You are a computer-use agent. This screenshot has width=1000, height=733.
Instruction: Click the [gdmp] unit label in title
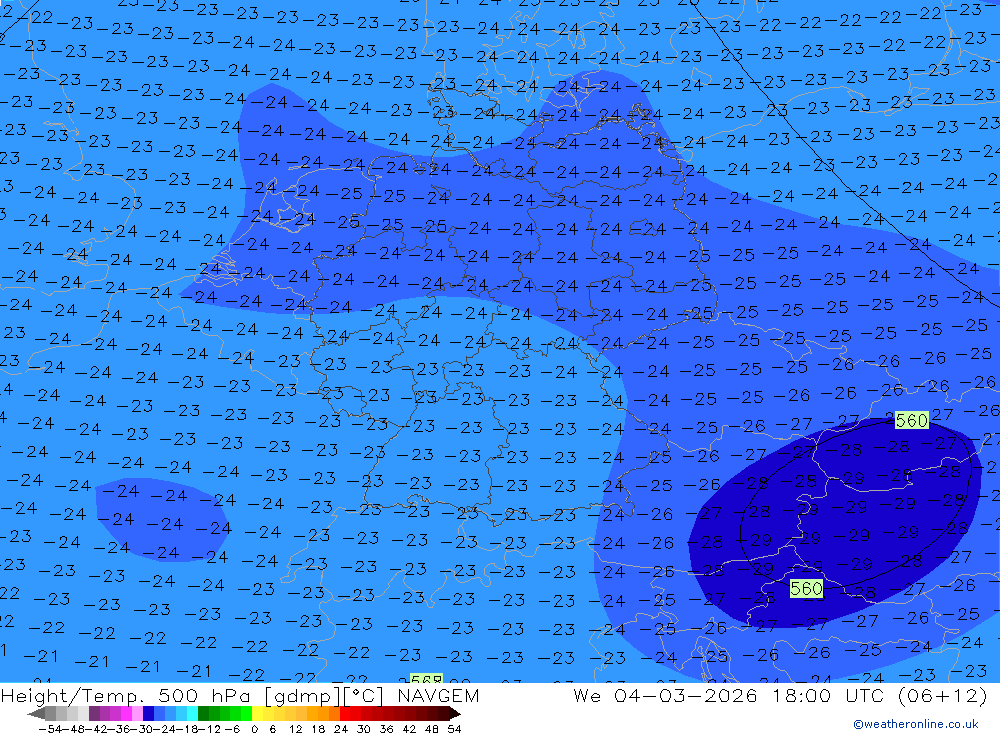pos(301,695)
